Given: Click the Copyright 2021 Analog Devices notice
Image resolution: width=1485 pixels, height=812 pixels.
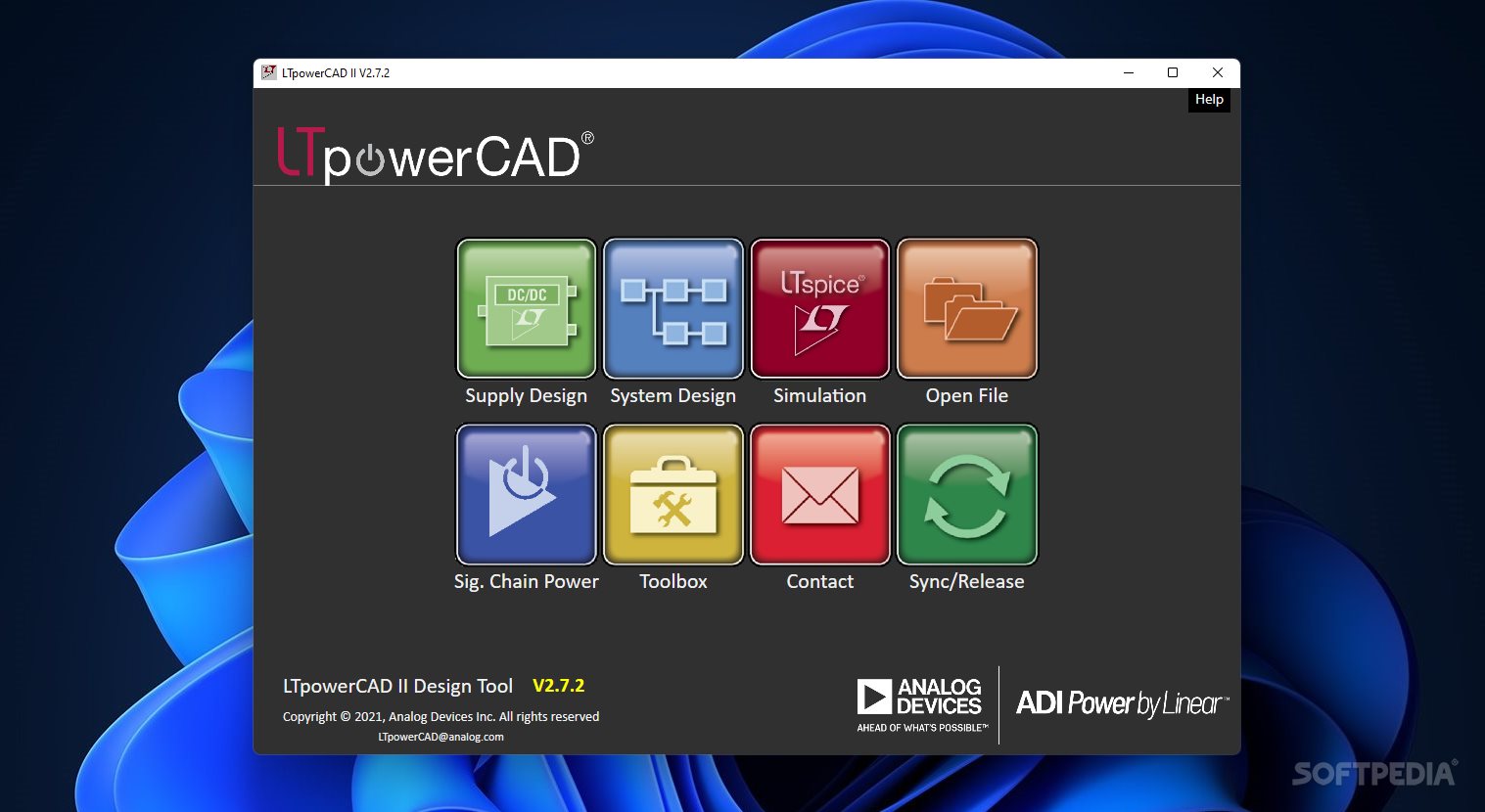Looking at the screenshot, I should [441, 717].
